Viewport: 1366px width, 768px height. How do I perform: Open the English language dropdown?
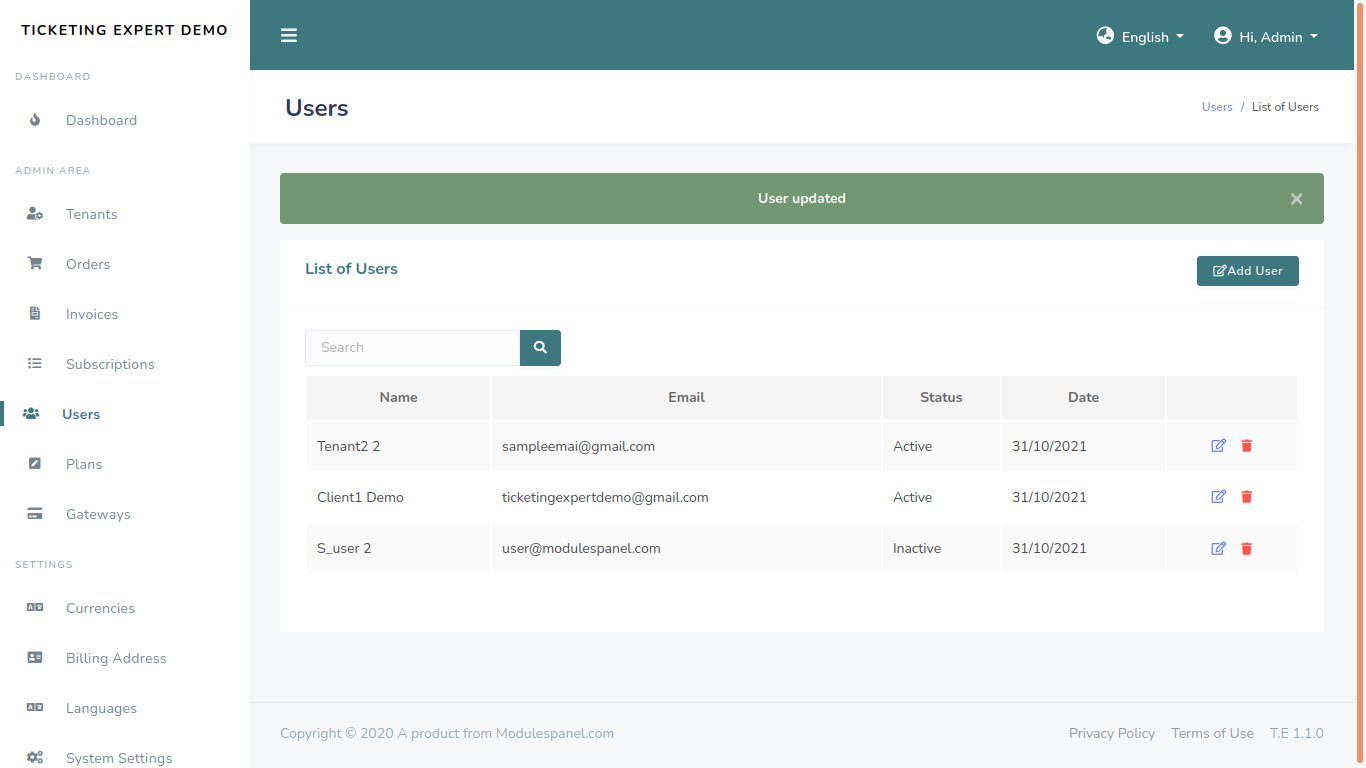click(x=1140, y=36)
